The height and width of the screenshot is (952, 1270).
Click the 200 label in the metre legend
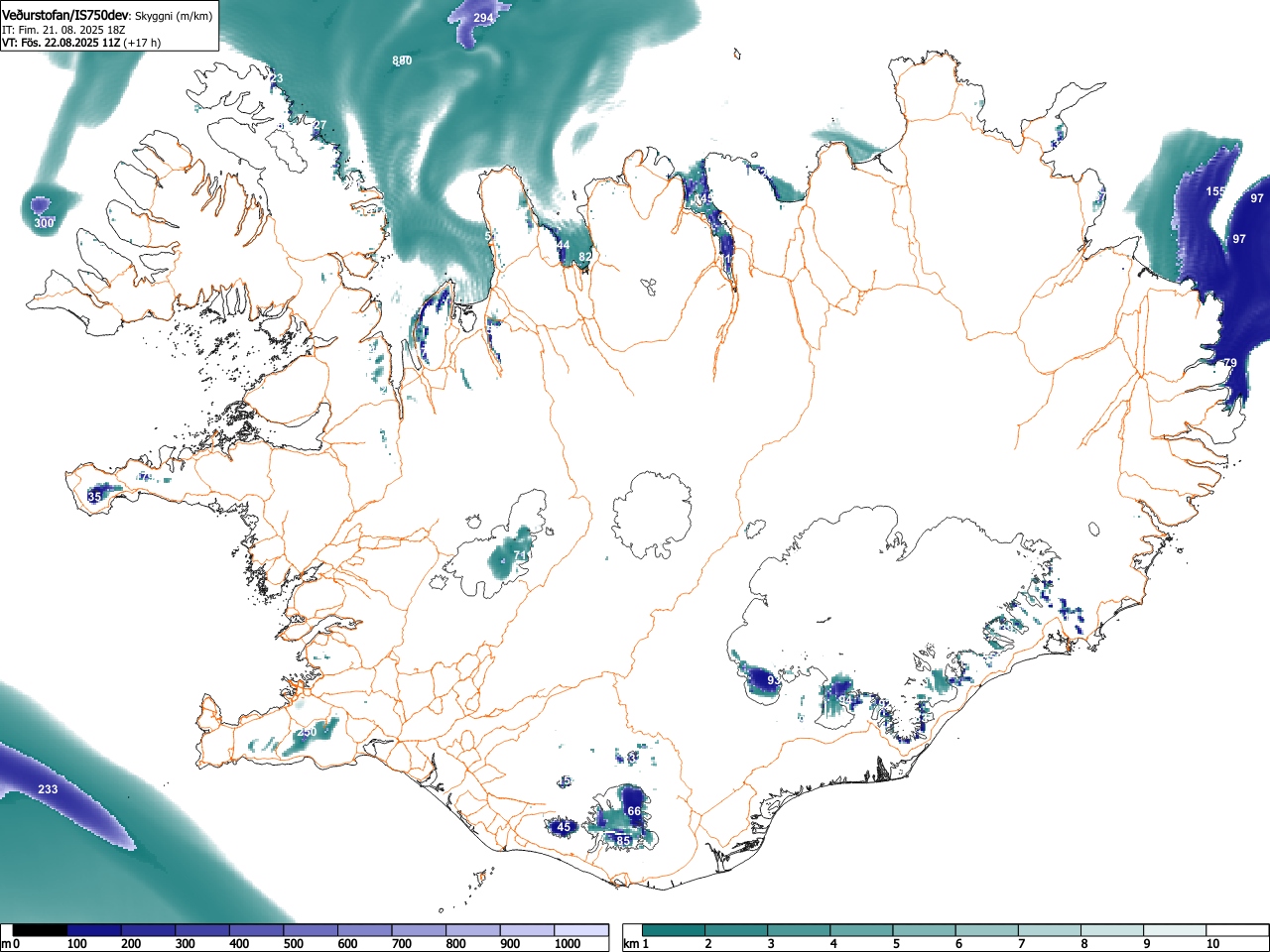pyautogui.click(x=131, y=944)
